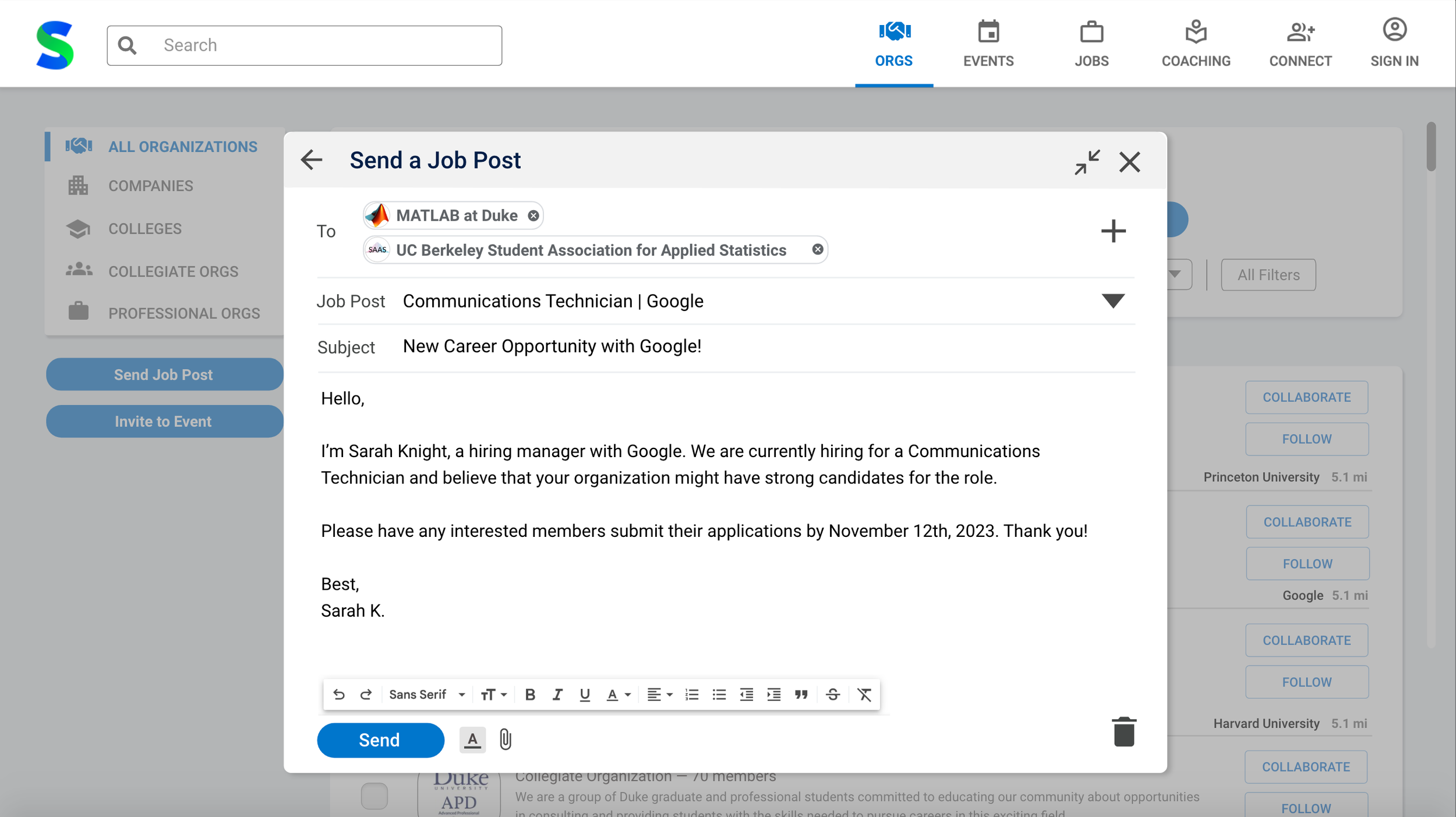Start a numbered list
Image resolution: width=1456 pixels, height=817 pixels.
pyautogui.click(x=691, y=694)
